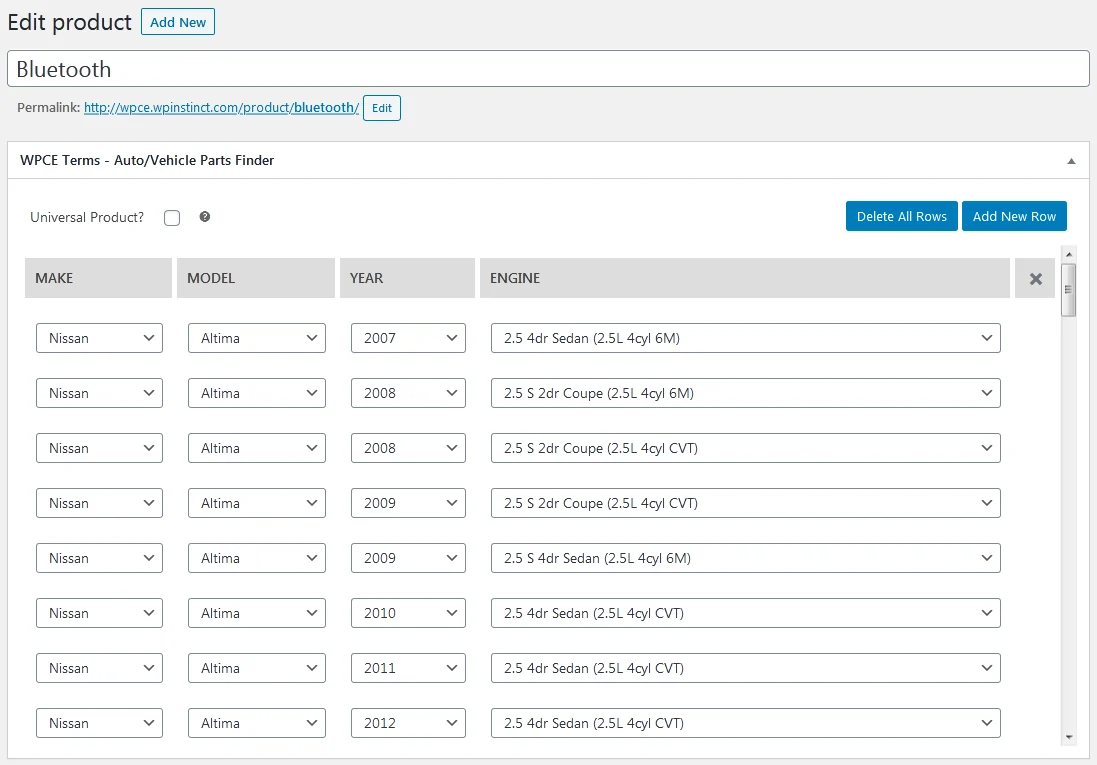Click the MODEL column header
This screenshot has width=1097, height=765.
coord(255,278)
